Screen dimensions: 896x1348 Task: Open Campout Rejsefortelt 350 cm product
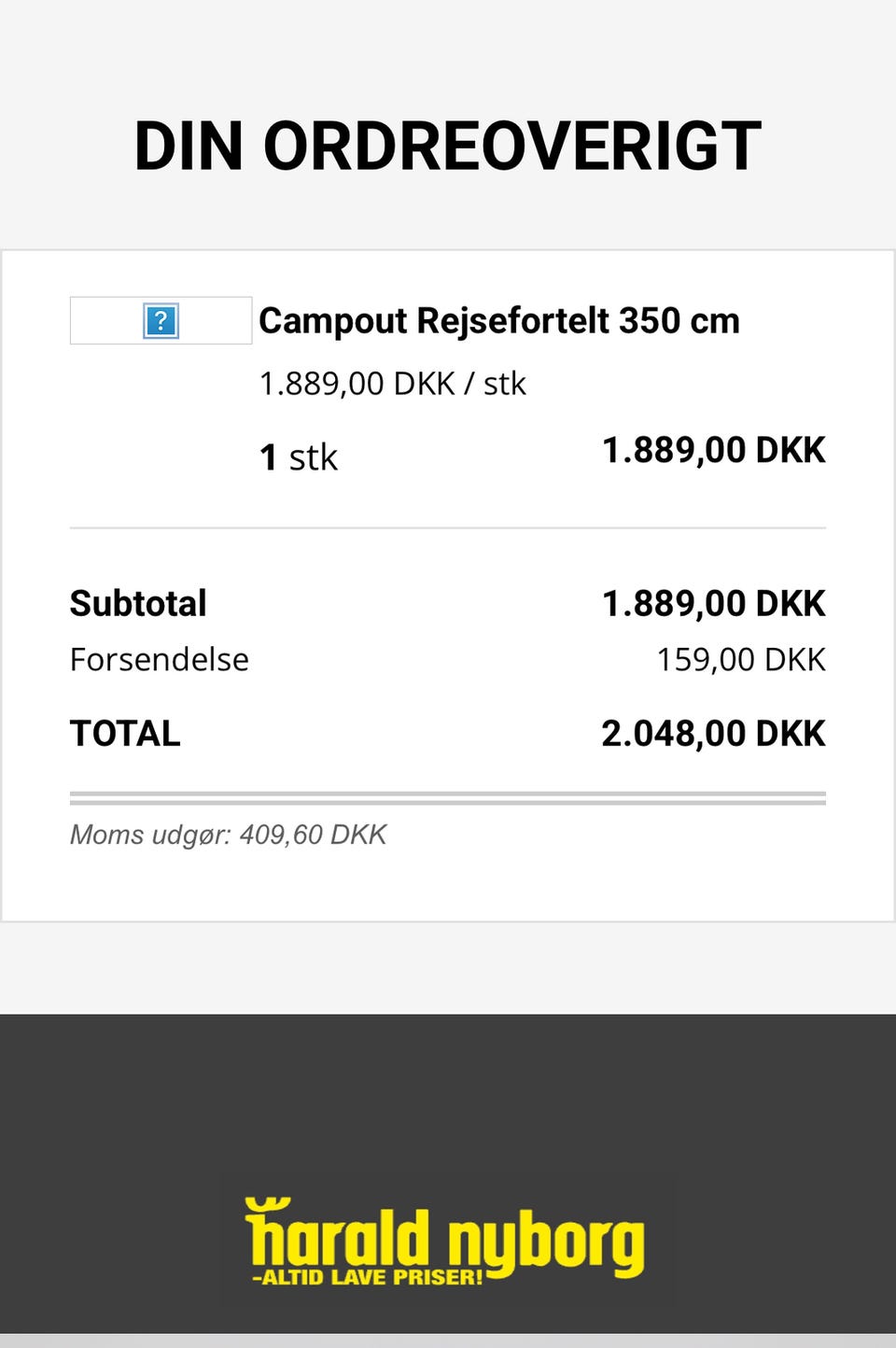click(x=498, y=321)
